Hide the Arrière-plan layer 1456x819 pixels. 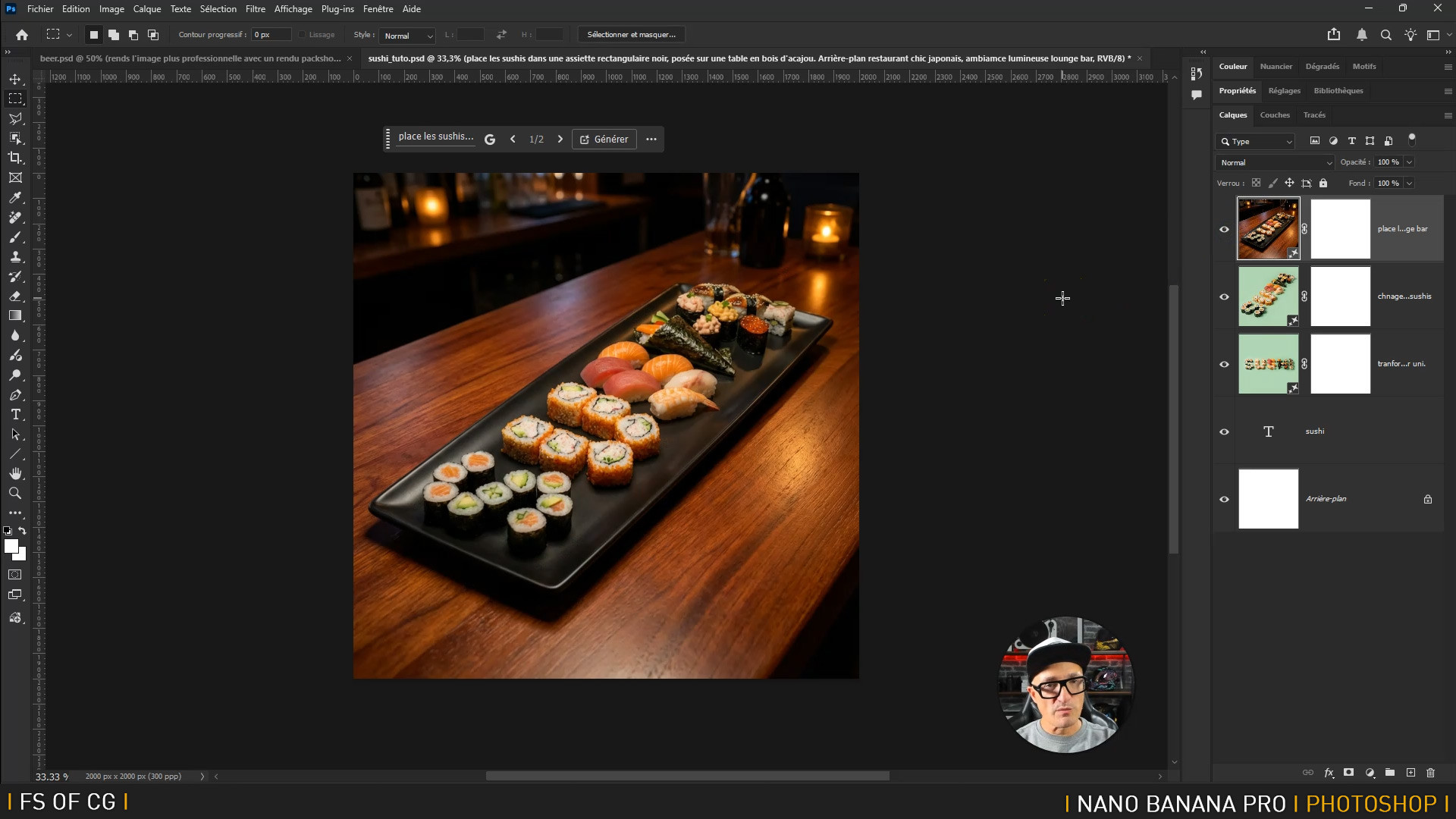point(1224,499)
